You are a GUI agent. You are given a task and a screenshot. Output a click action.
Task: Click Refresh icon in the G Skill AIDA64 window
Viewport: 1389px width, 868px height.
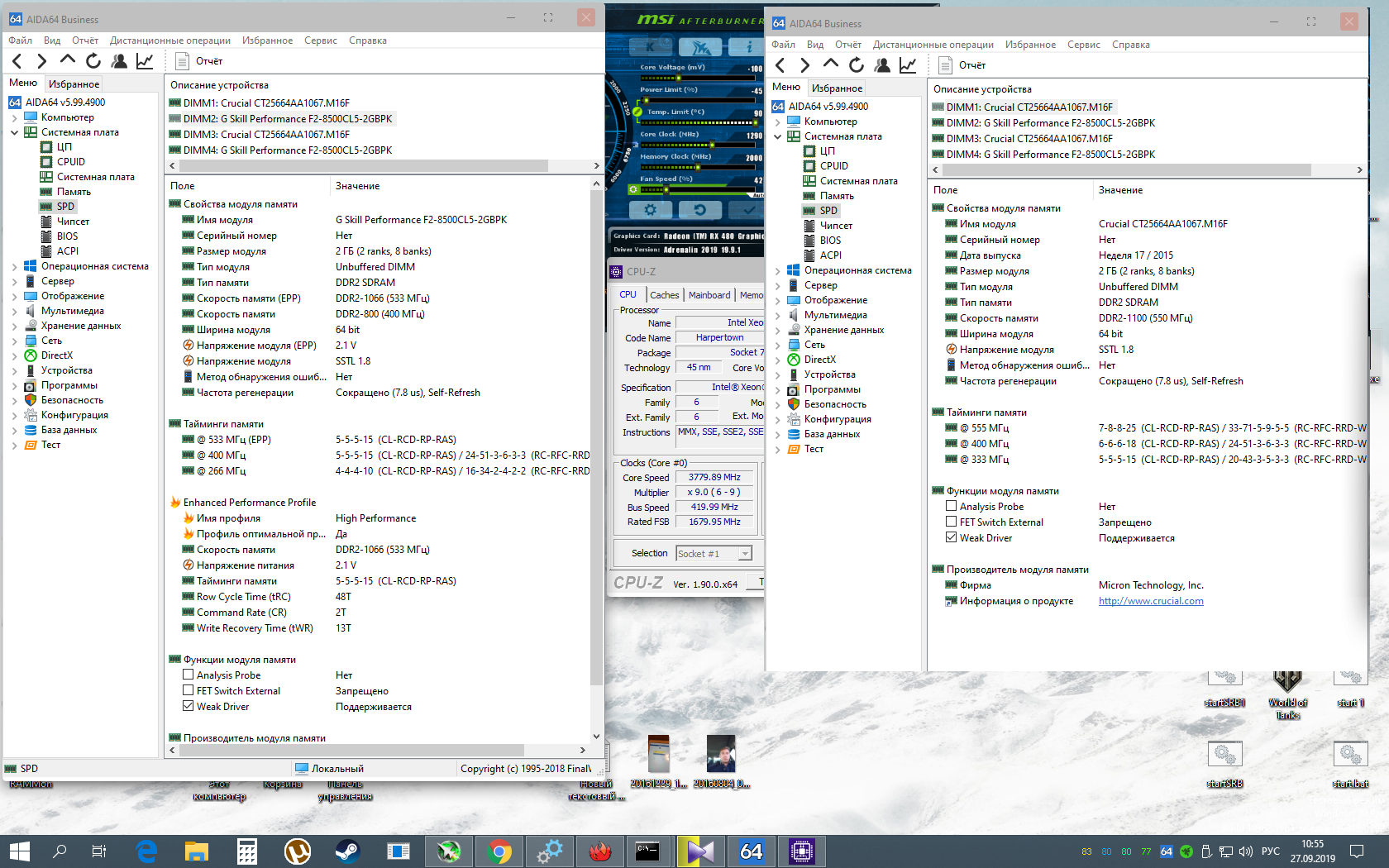coord(93,61)
